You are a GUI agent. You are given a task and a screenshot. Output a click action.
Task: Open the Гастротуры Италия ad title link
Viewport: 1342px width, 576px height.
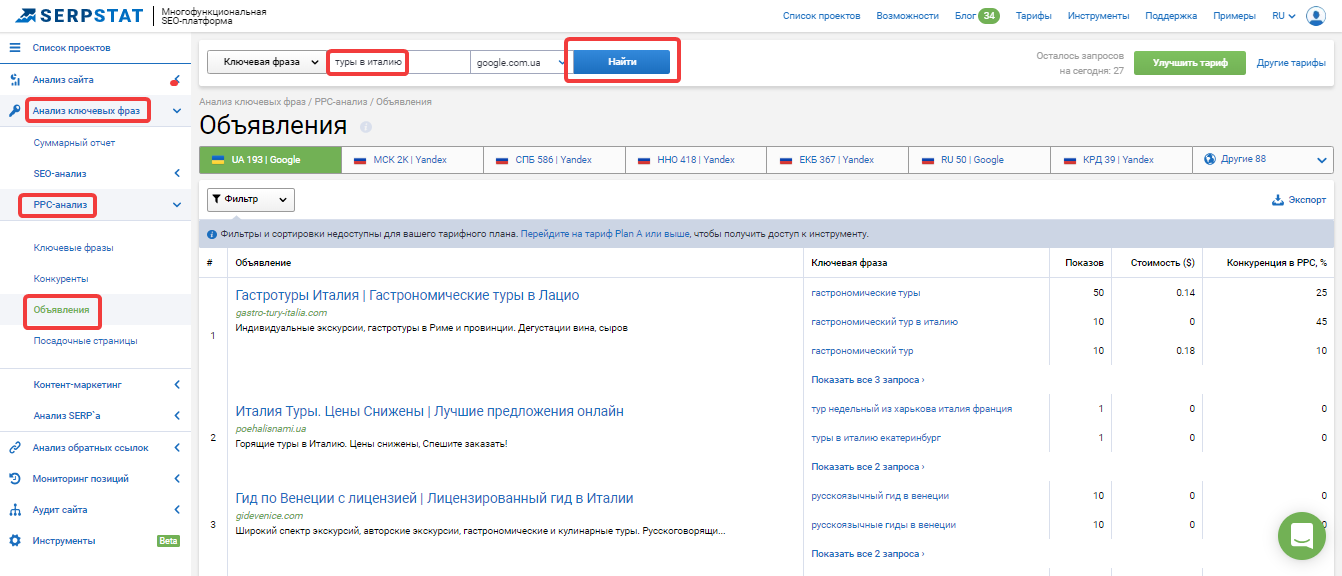pos(407,295)
